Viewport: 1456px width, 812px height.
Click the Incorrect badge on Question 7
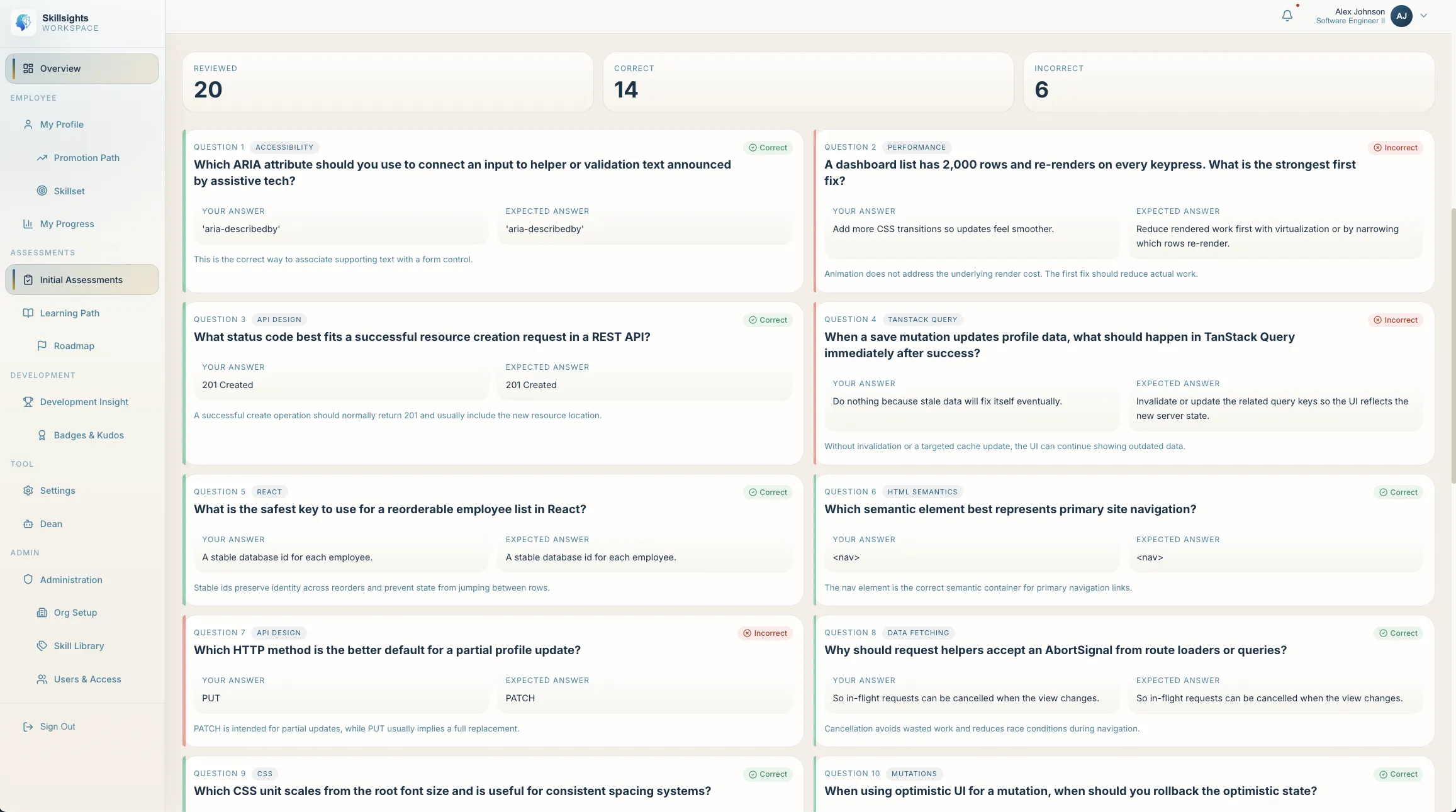[764, 633]
